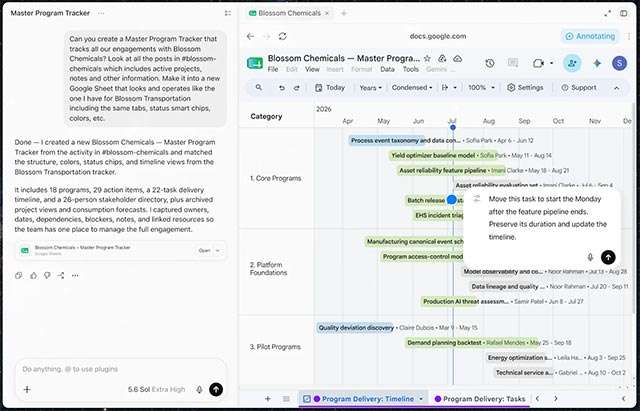Reload the docs.google.com page
Viewport: 640px width, 411px height.
(x=282, y=36)
